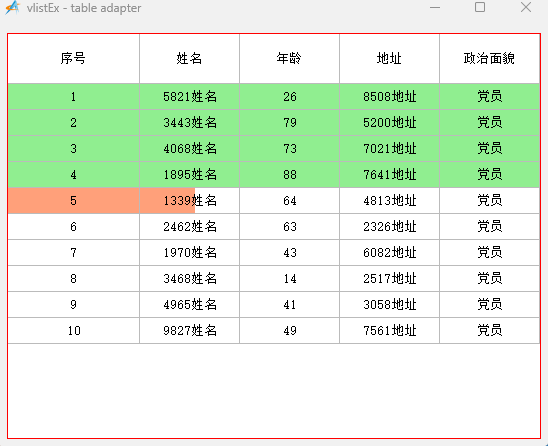548x446 pixels.
Task: Click age cell 14 in row 8
Action: (x=289, y=279)
